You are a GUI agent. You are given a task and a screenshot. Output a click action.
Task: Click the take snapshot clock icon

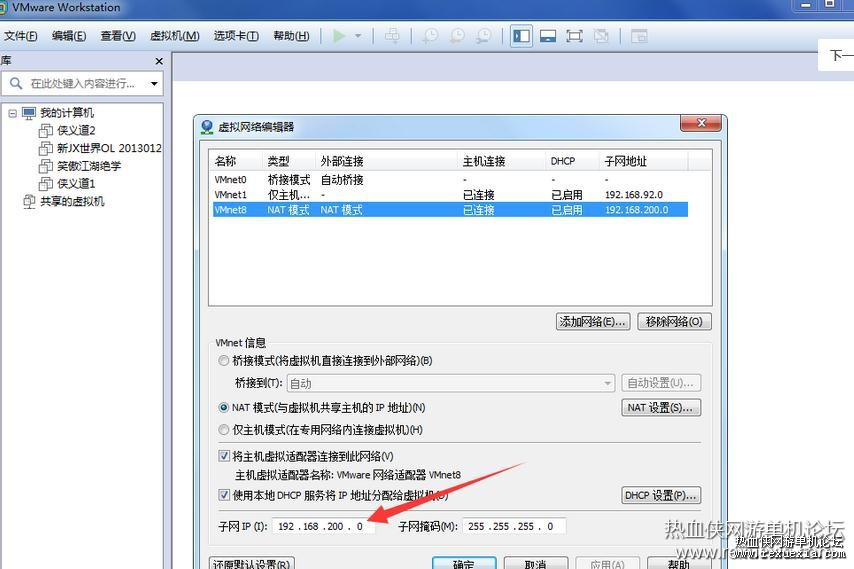pos(430,36)
